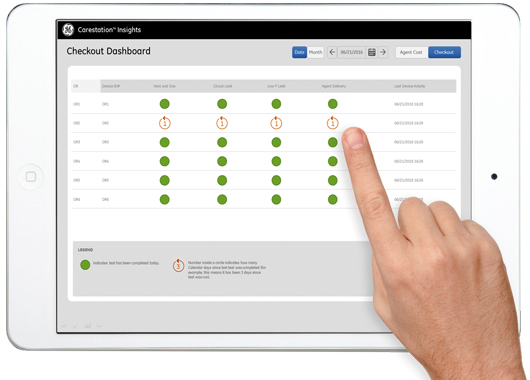Viewport: 530px width, 380px height.
Task: Switch view to Date mode
Action: click(299, 52)
